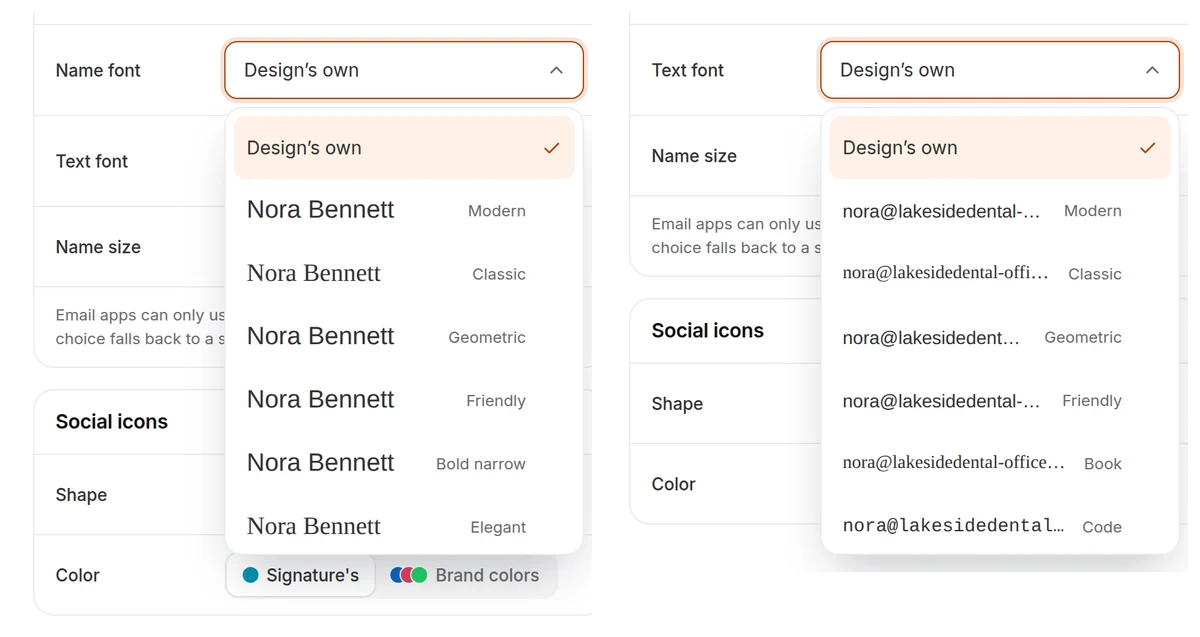Choose Classic Nora Bennett font option

(404, 274)
